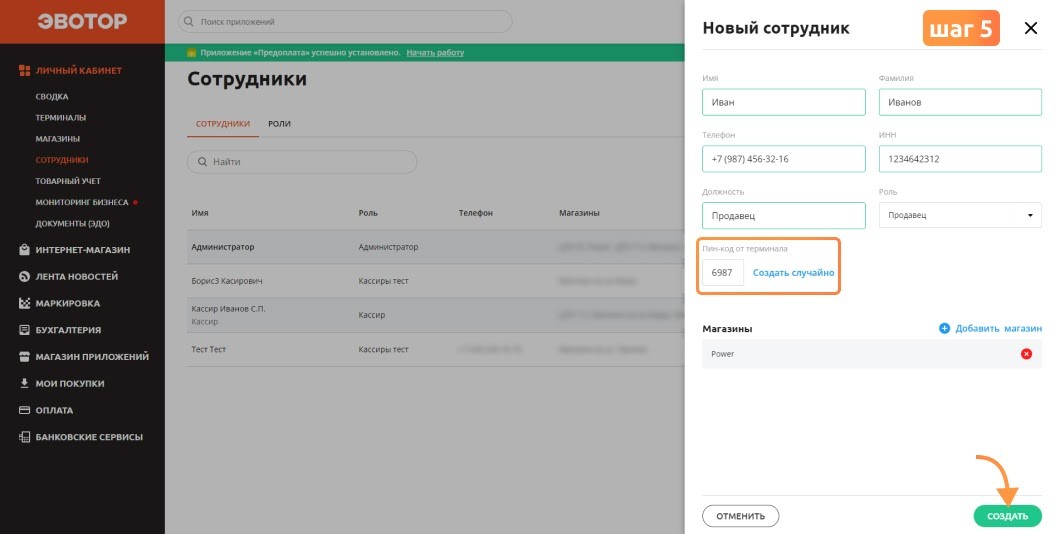Image resolution: width=1060 pixels, height=534 pixels.
Task: Click the Интернет-магазин bag icon
Action: click(x=24, y=250)
